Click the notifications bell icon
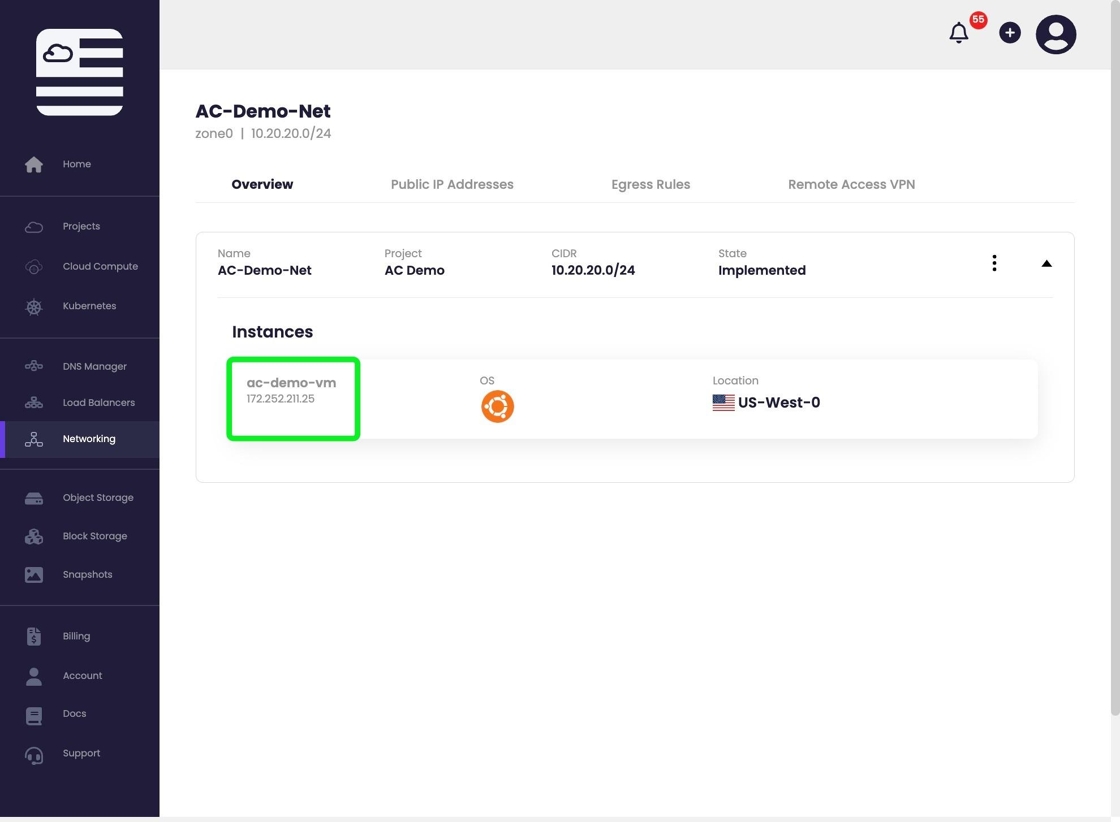This screenshot has height=822, width=1120. click(959, 33)
